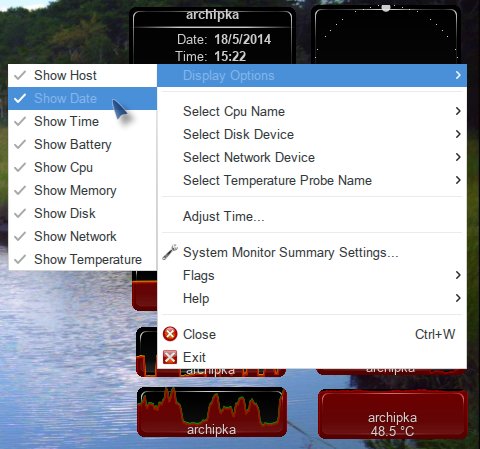Viewport: 480px width, 449px height.
Task: Click the Date 18/5/2014 readout
Action: (224, 39)
